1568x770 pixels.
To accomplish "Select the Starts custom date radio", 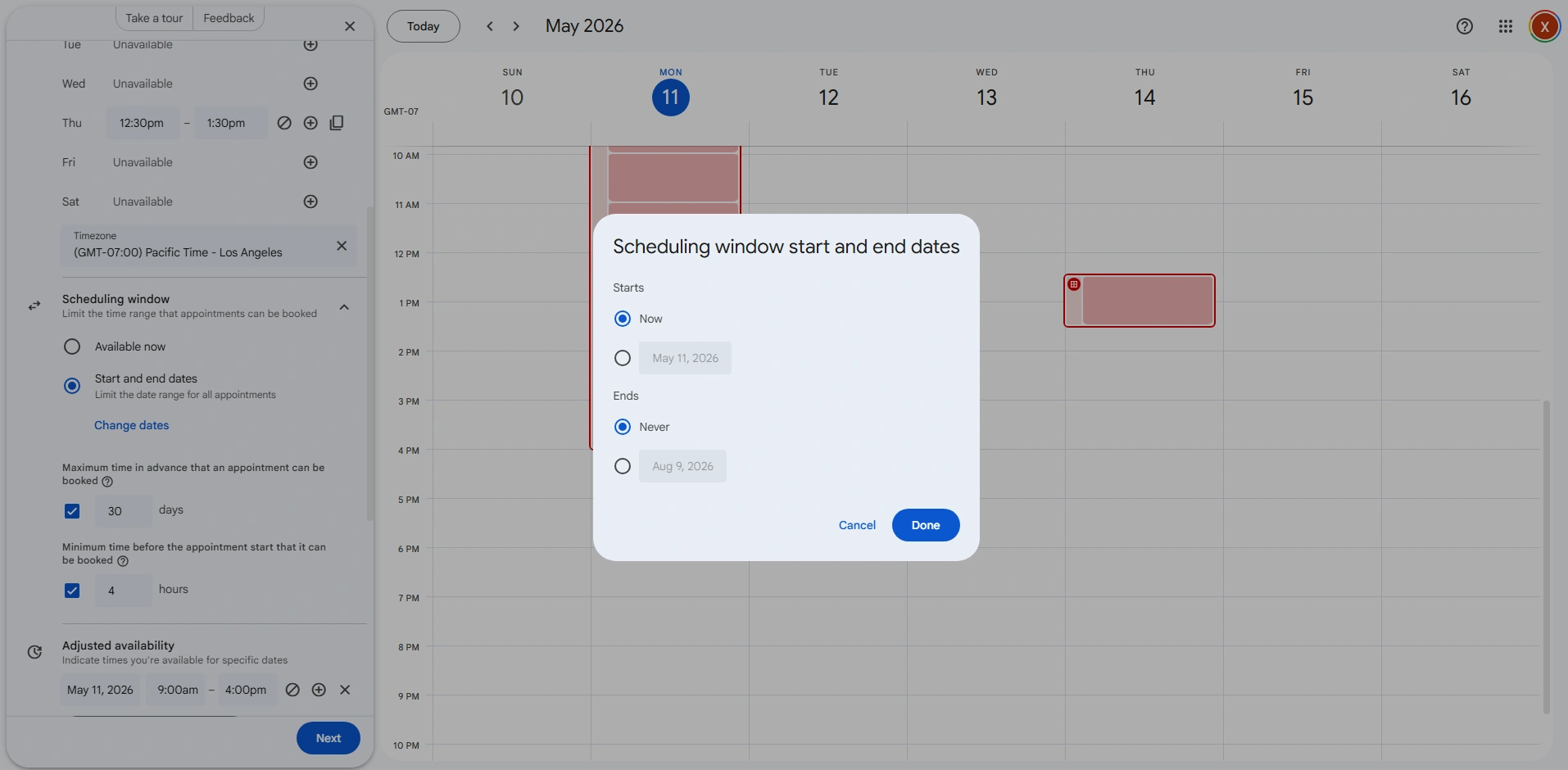I will (623, 358).
